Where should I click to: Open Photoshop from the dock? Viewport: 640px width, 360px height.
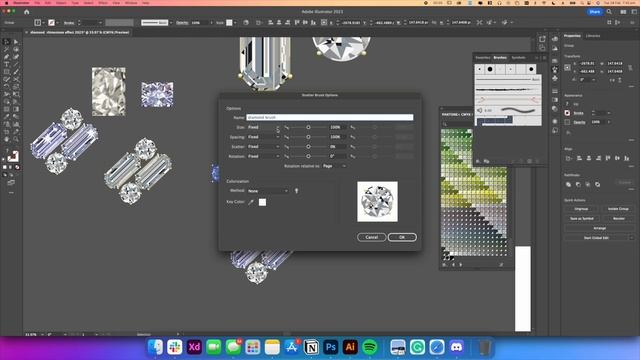tap(331, 347)
